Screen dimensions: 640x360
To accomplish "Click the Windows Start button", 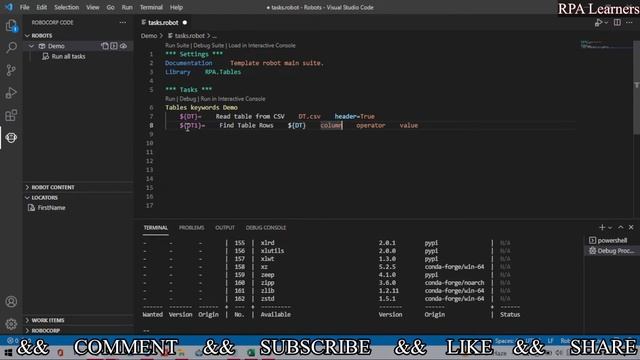I will (x=8, y=352).
